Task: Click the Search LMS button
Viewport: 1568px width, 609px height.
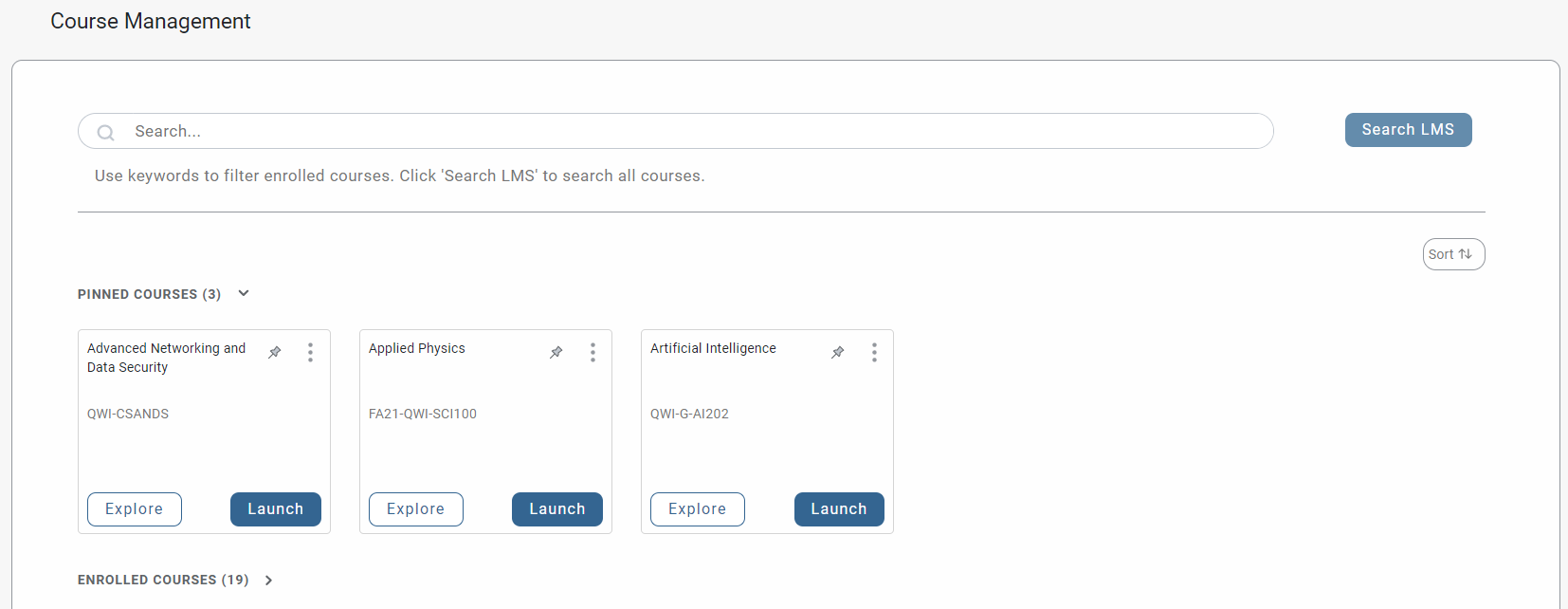Action: pos(1408,130)
